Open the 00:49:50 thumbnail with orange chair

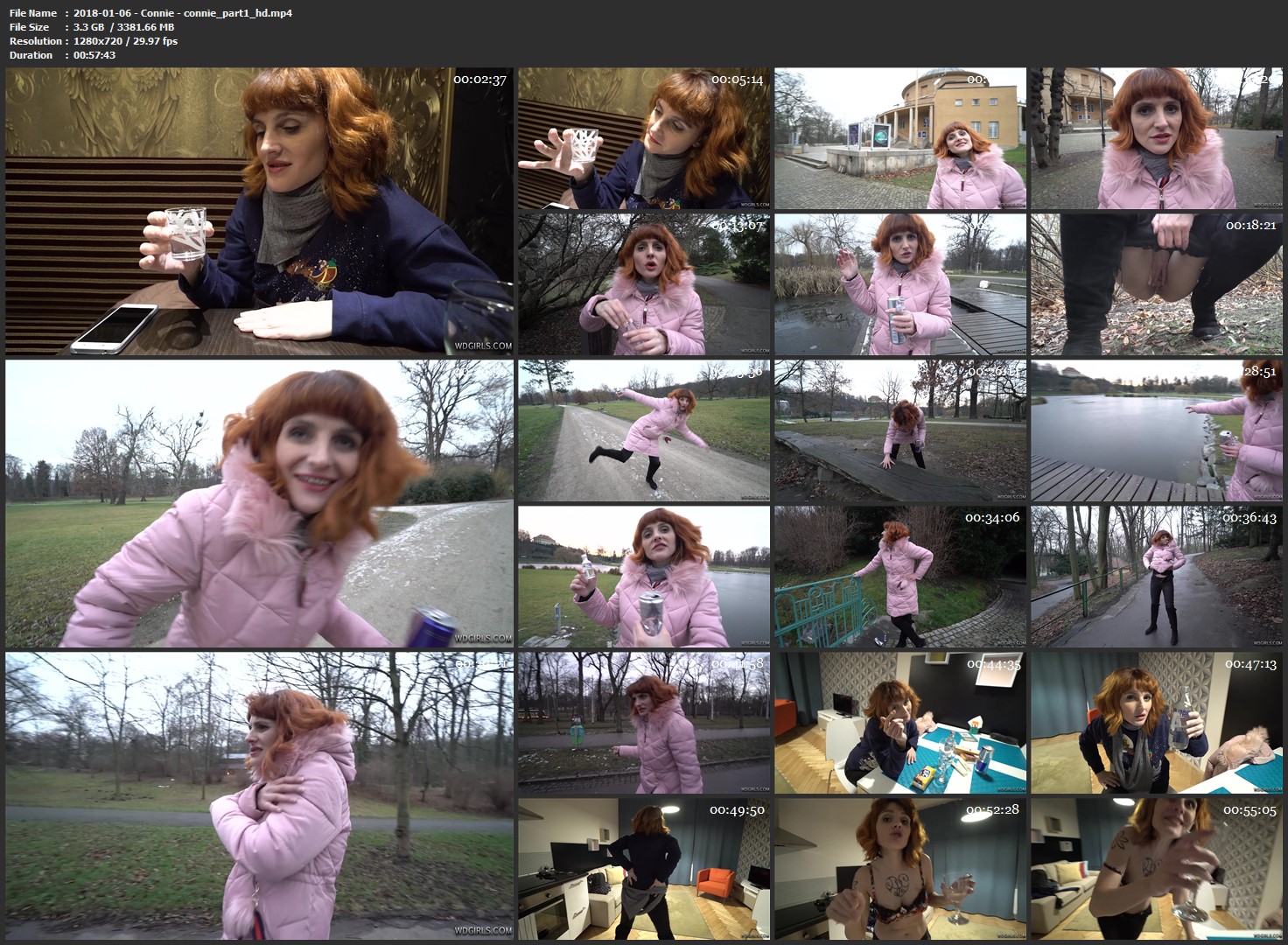point(643,869)
